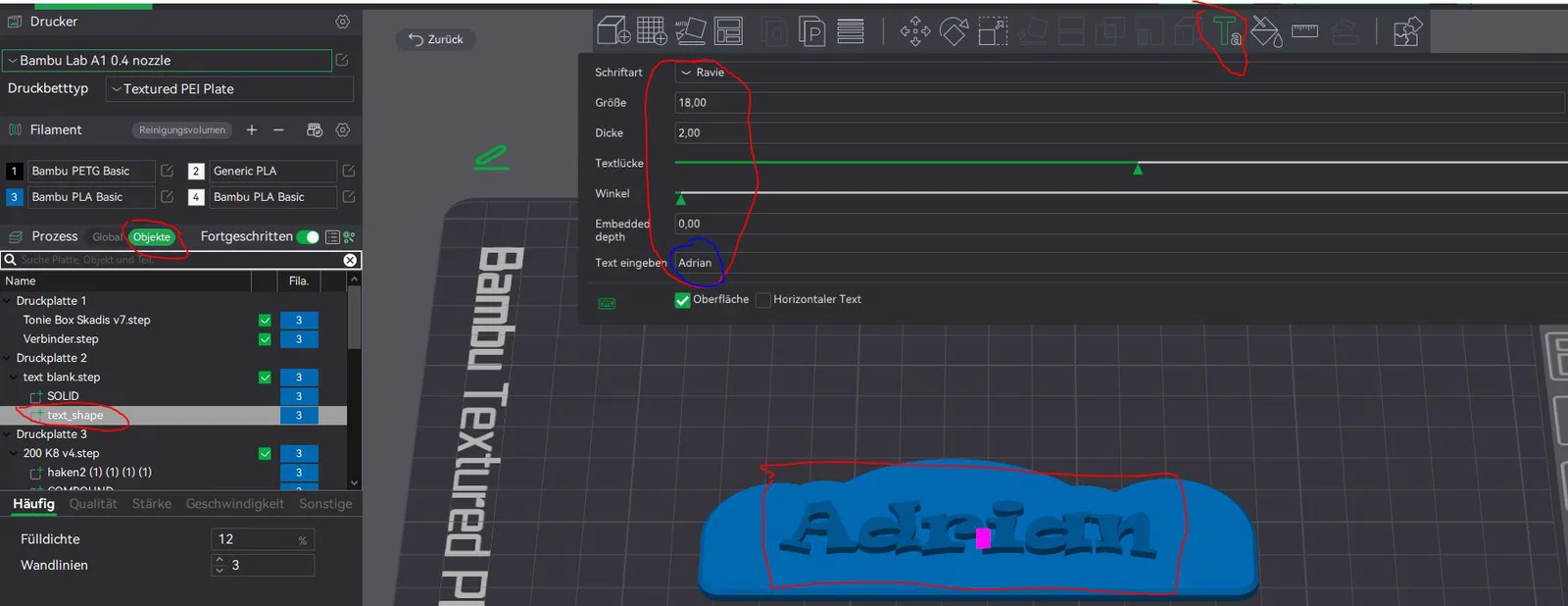Screen dimensions: 1568x606
Task: Switch to the Häufig tab
Action: coord(33,504)
